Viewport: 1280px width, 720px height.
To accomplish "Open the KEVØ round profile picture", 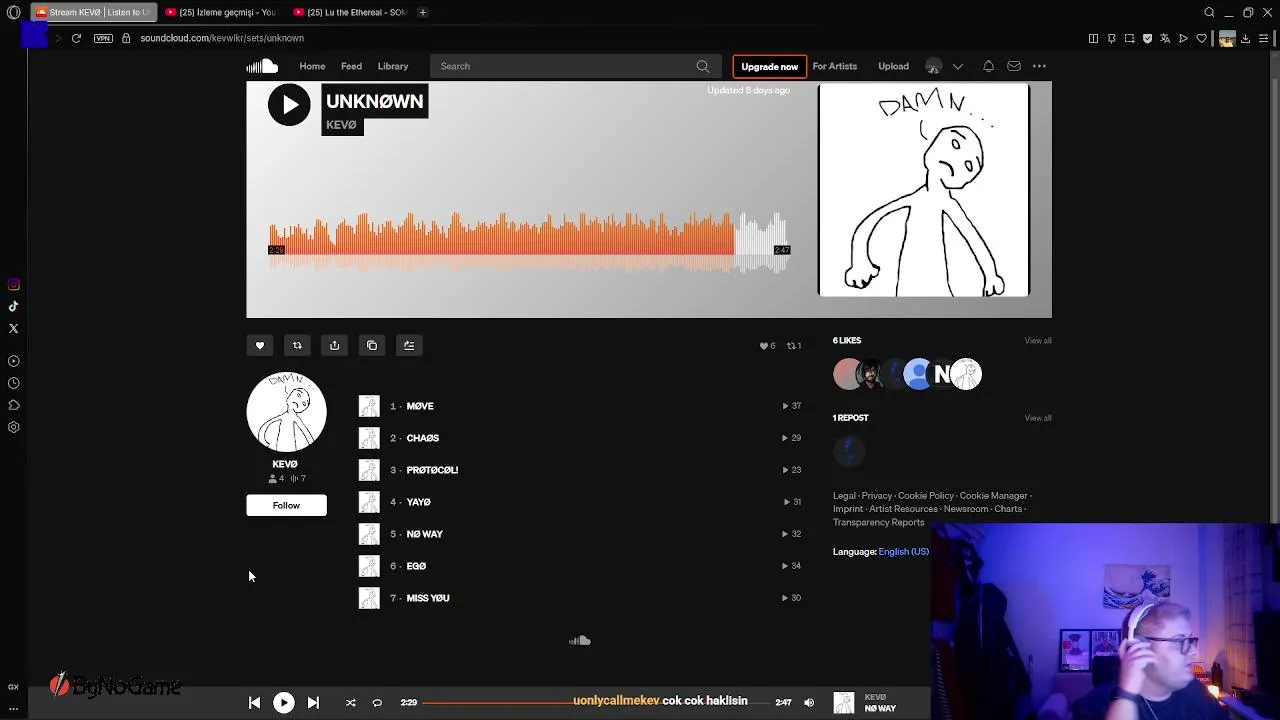I will point(286,412).
